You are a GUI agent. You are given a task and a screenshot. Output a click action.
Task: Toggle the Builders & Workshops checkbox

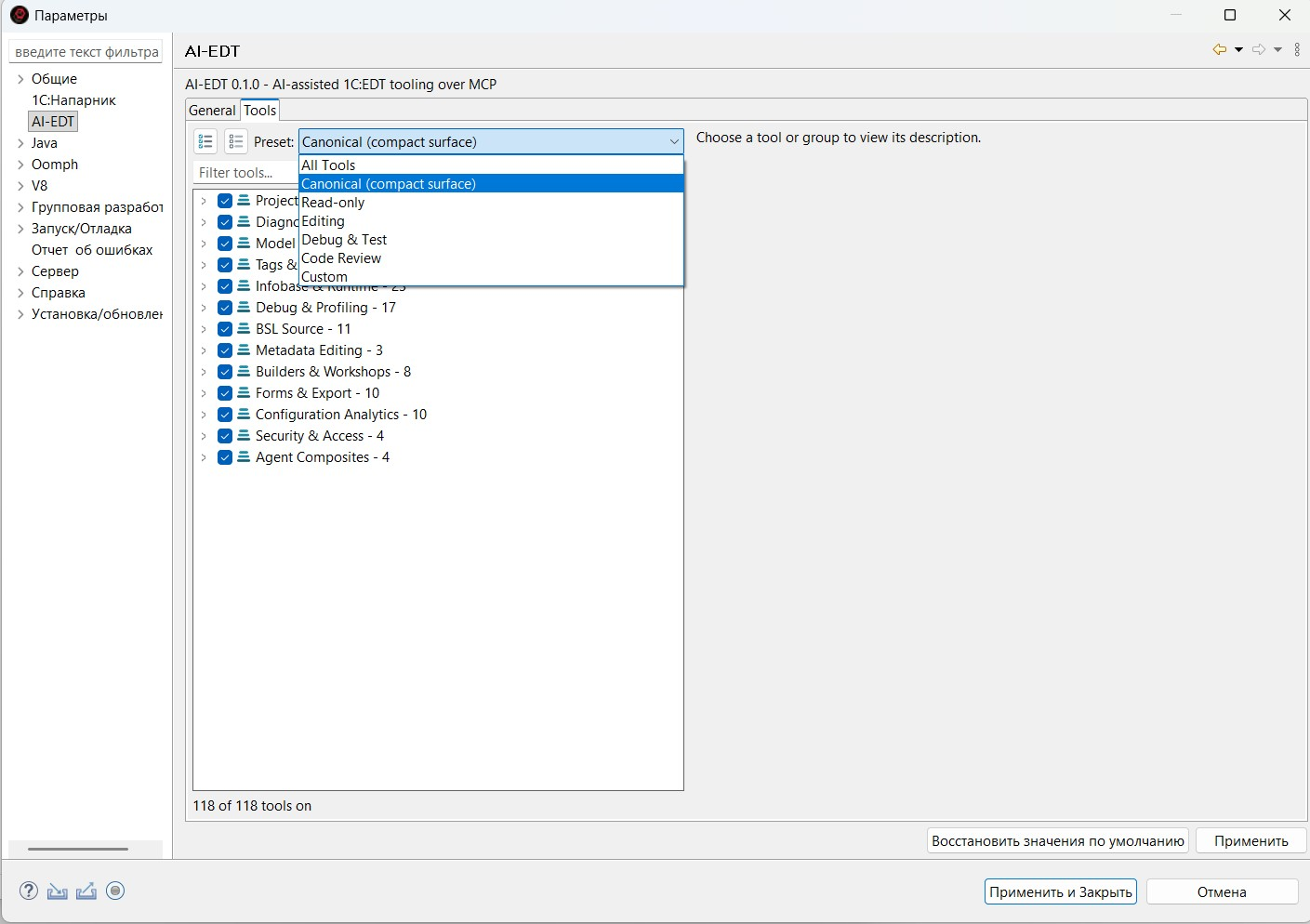[x=225, y=372]
